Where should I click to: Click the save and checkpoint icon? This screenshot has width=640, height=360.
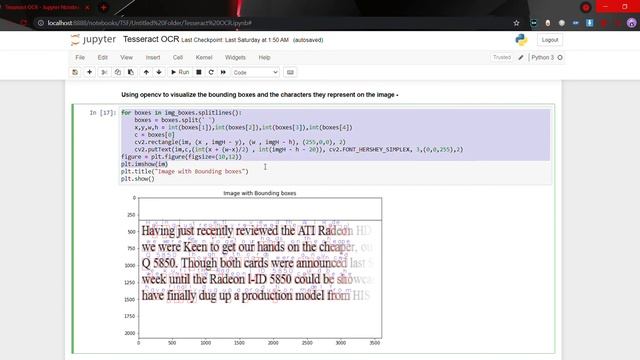[x=75, y=72]
